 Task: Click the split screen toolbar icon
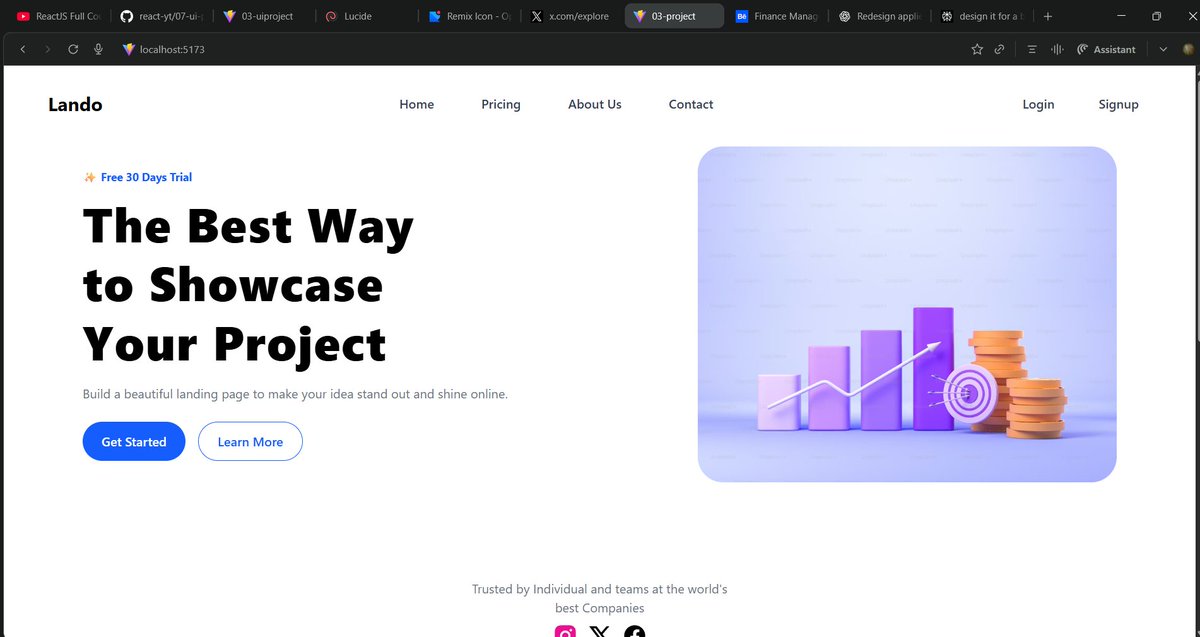1057,48
